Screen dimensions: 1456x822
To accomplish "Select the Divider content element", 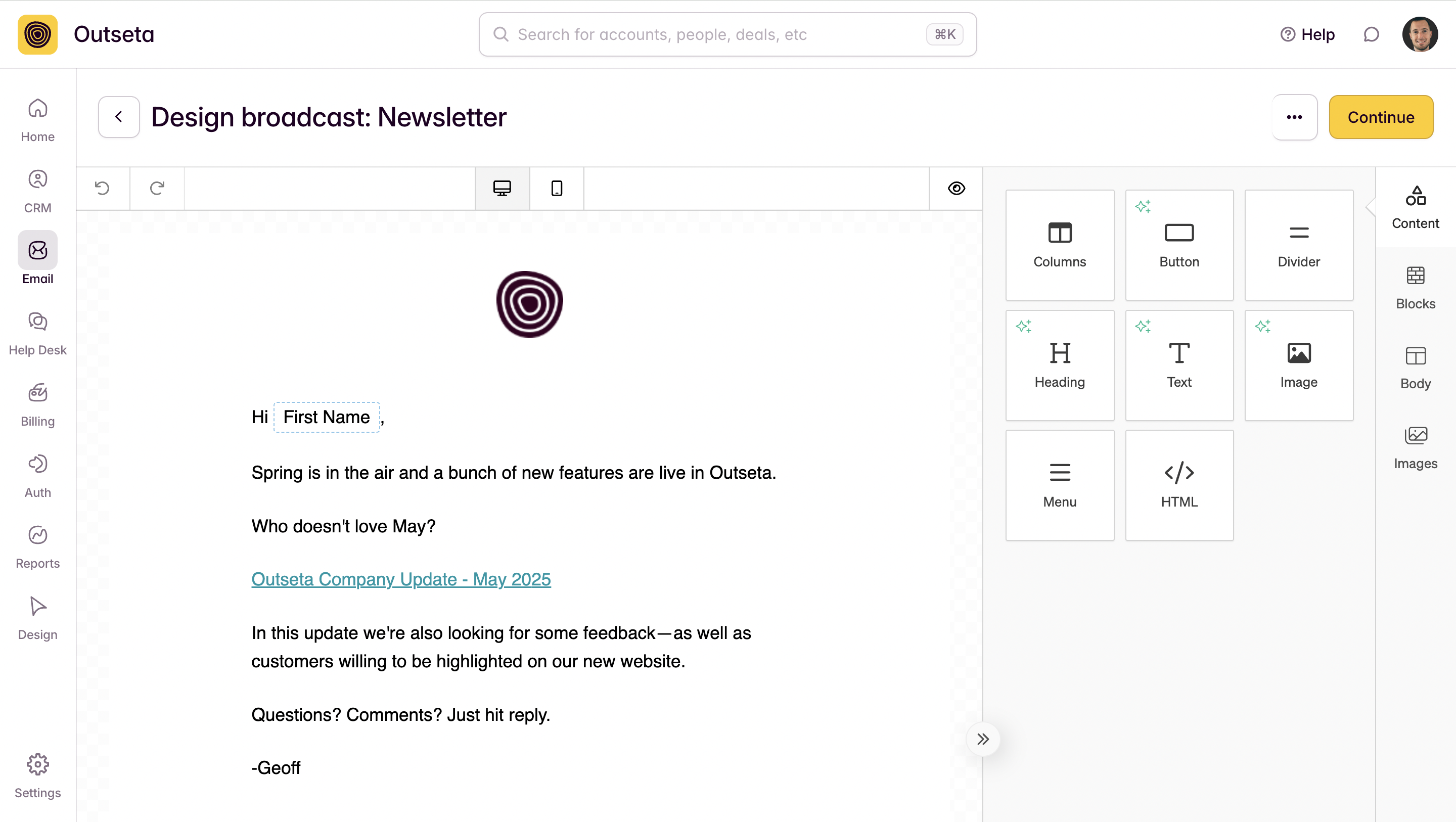I will coord(1298,245).
